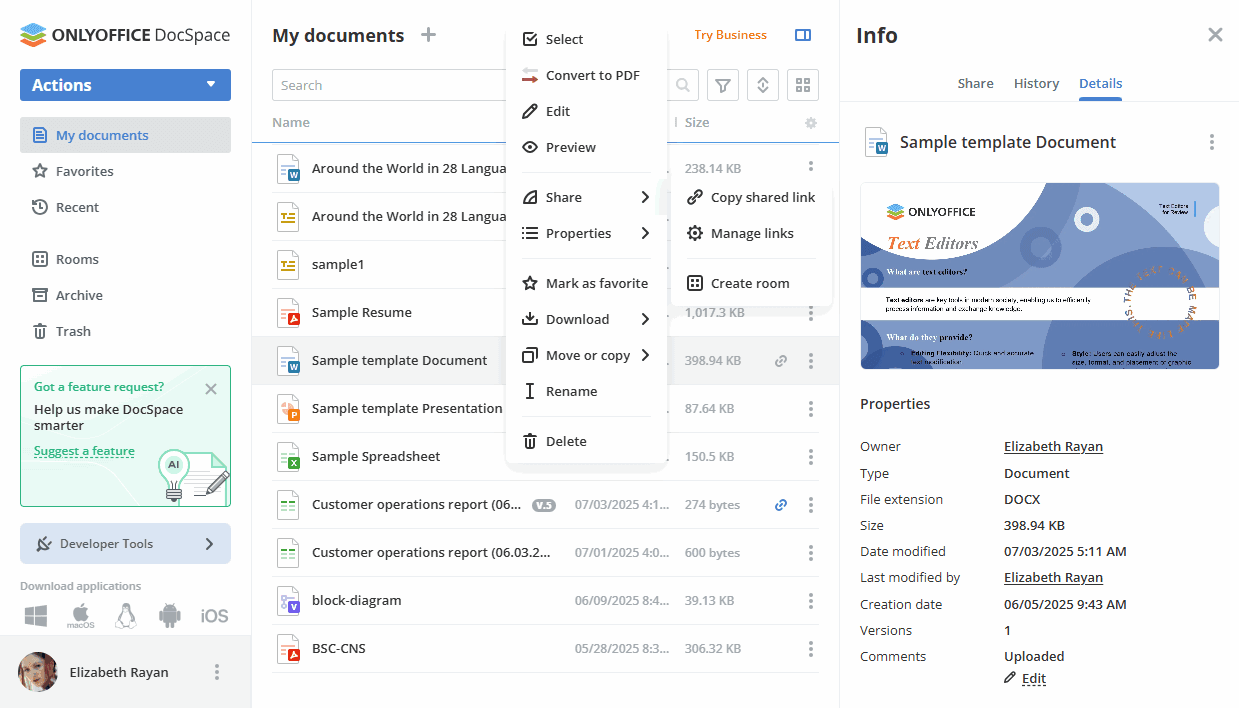
Task: Choose Copy shared link
Action: (751, 197)
